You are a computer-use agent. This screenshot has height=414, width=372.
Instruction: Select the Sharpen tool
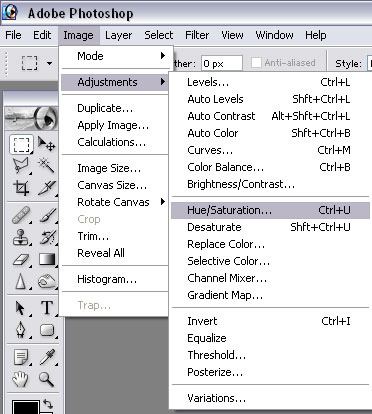21,281
